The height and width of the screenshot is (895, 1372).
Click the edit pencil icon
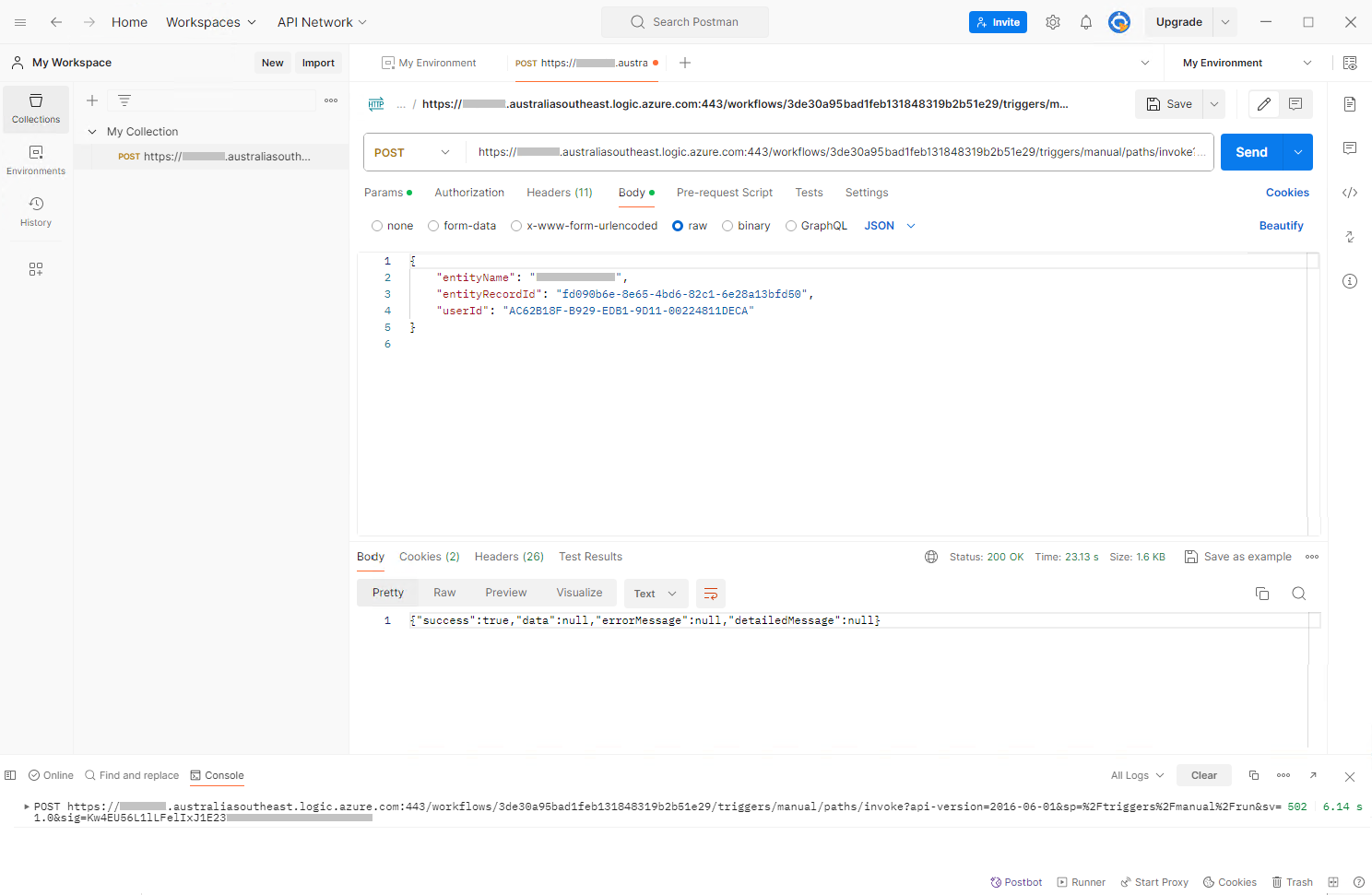click(1264, 104)
